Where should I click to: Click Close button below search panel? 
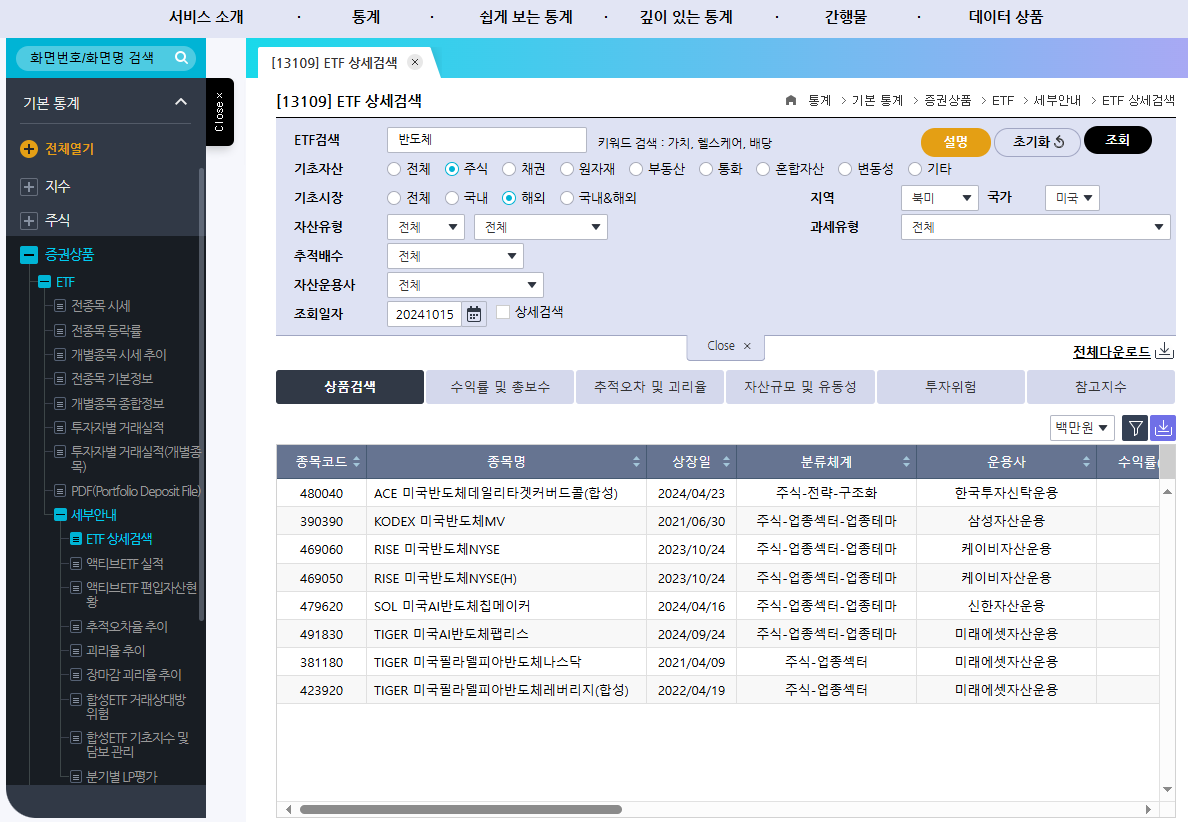726,346
